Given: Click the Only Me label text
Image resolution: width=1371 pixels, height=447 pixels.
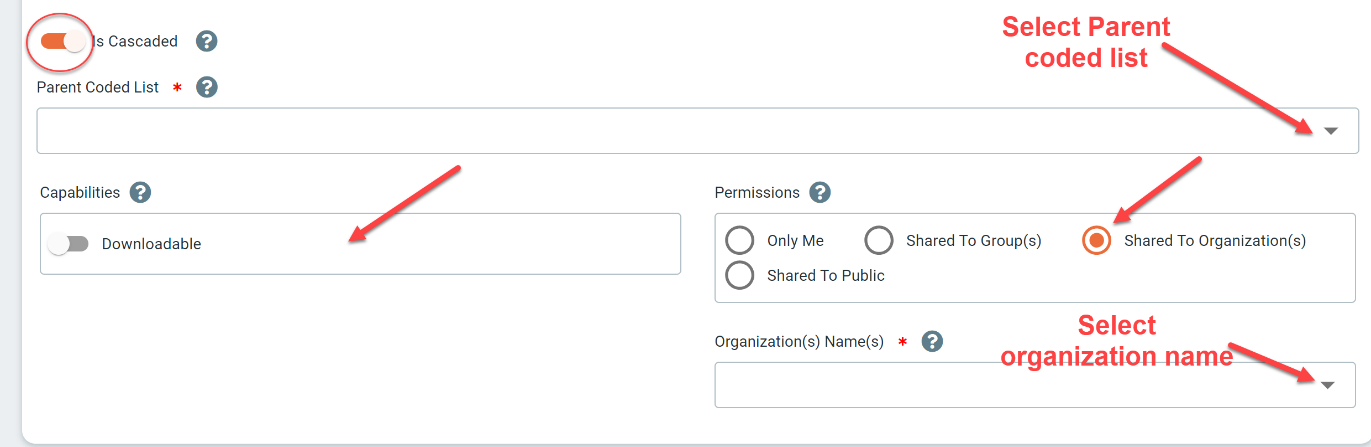Looking at the screenshot, I should (x=795, y=241).
